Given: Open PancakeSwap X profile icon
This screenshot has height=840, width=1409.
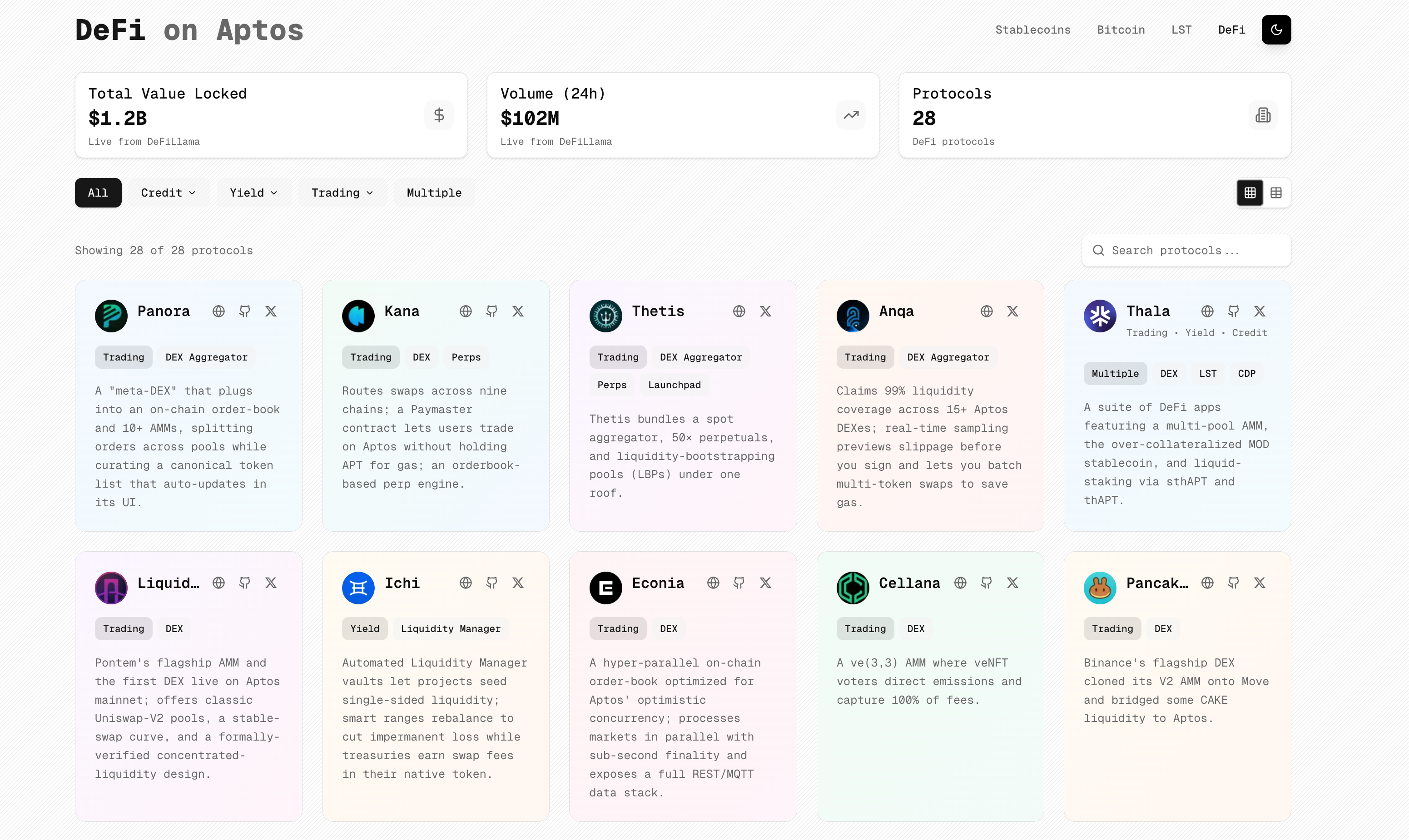Looking at the screenshot, I should coord(1260,583).
